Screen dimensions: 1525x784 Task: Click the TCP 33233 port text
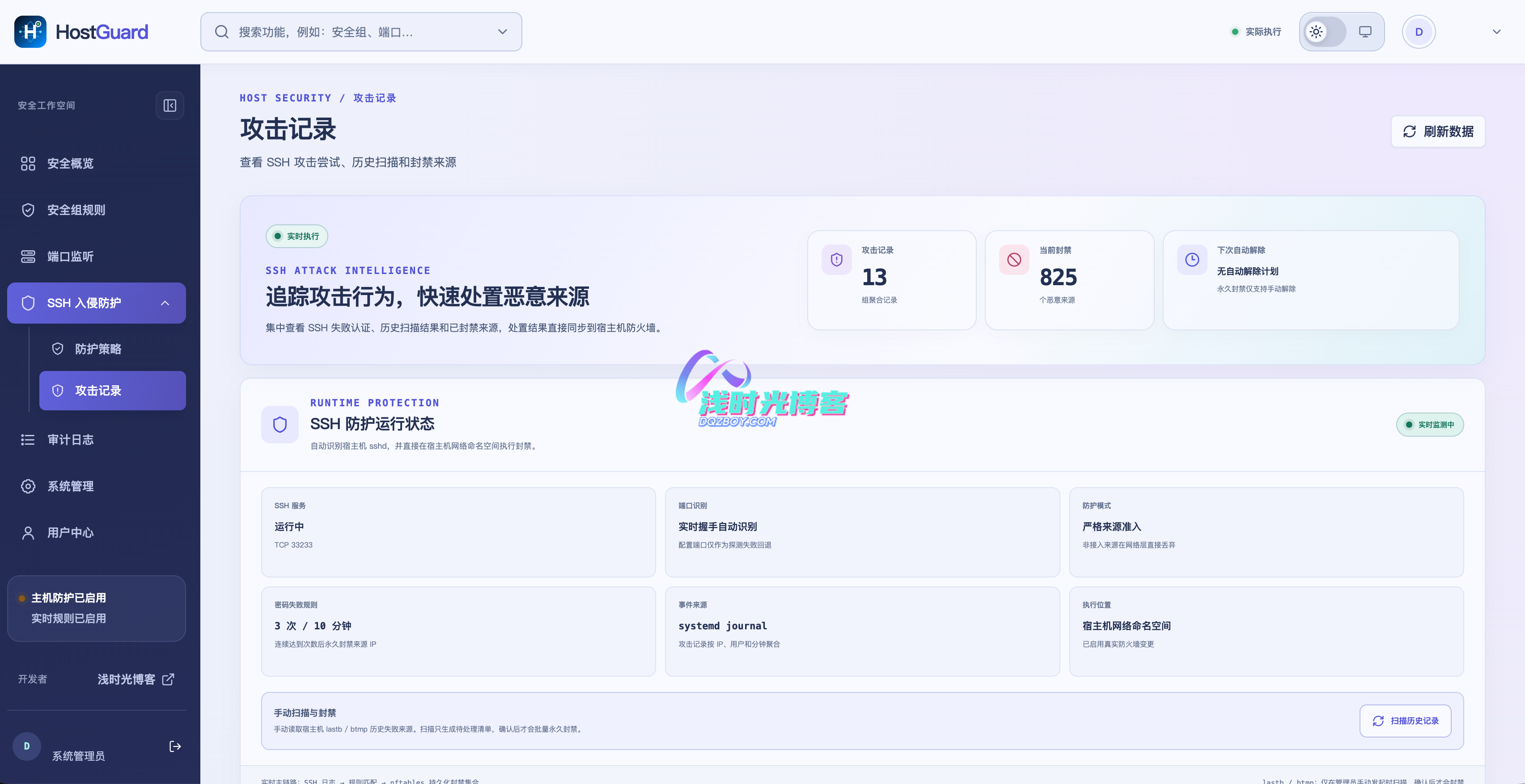(x=293, y=545)
